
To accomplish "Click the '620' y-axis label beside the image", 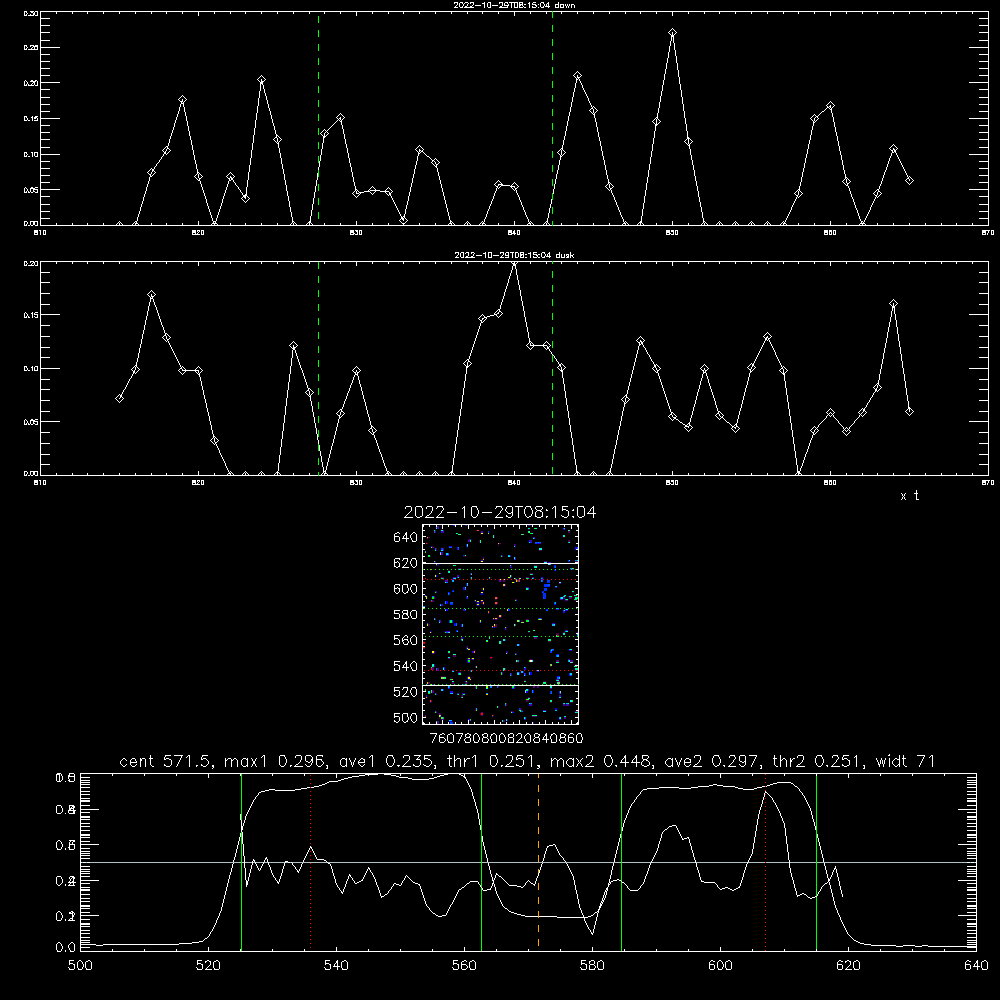I will click(x=406, y=563).
